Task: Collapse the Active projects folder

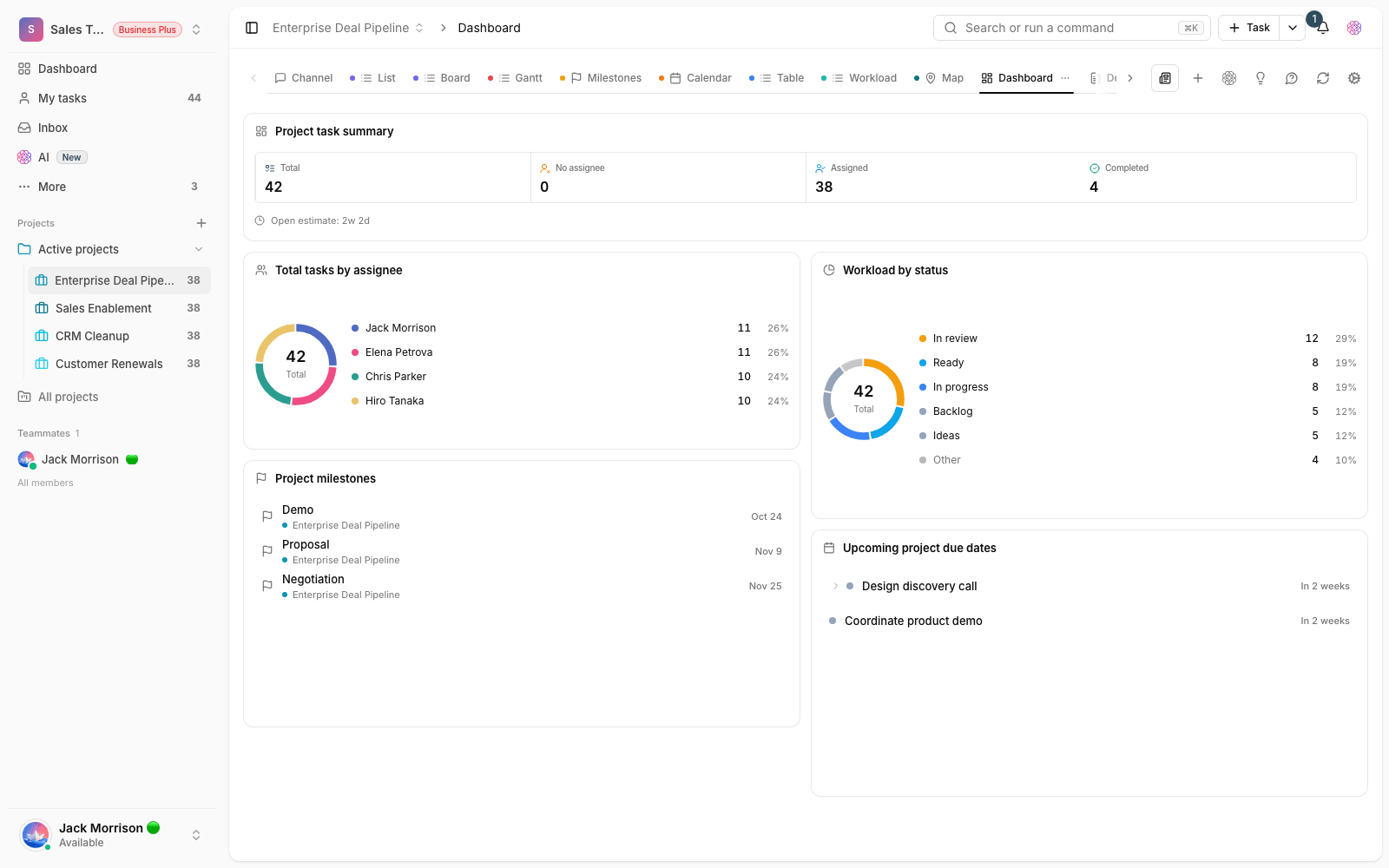Action: coord(199,249)
